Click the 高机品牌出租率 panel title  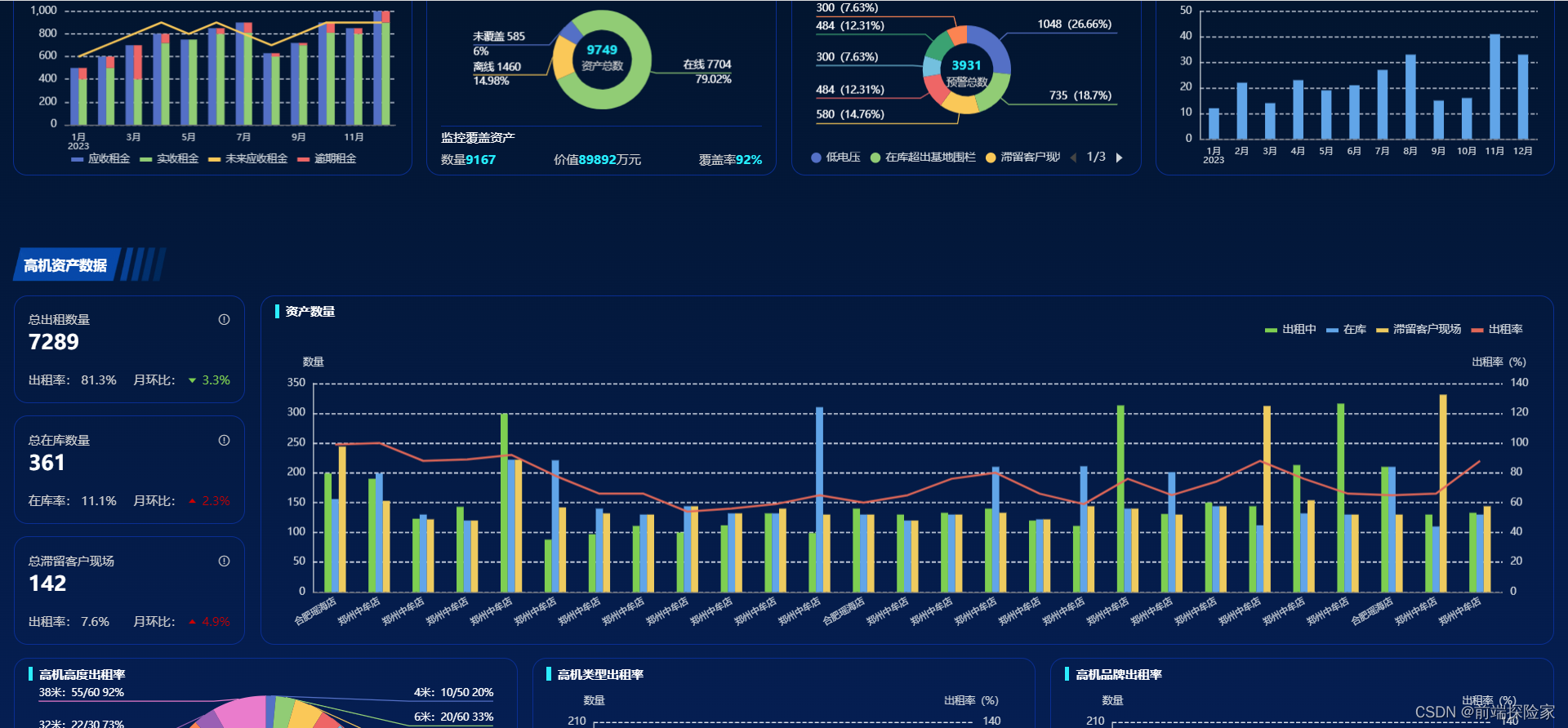1118,675
